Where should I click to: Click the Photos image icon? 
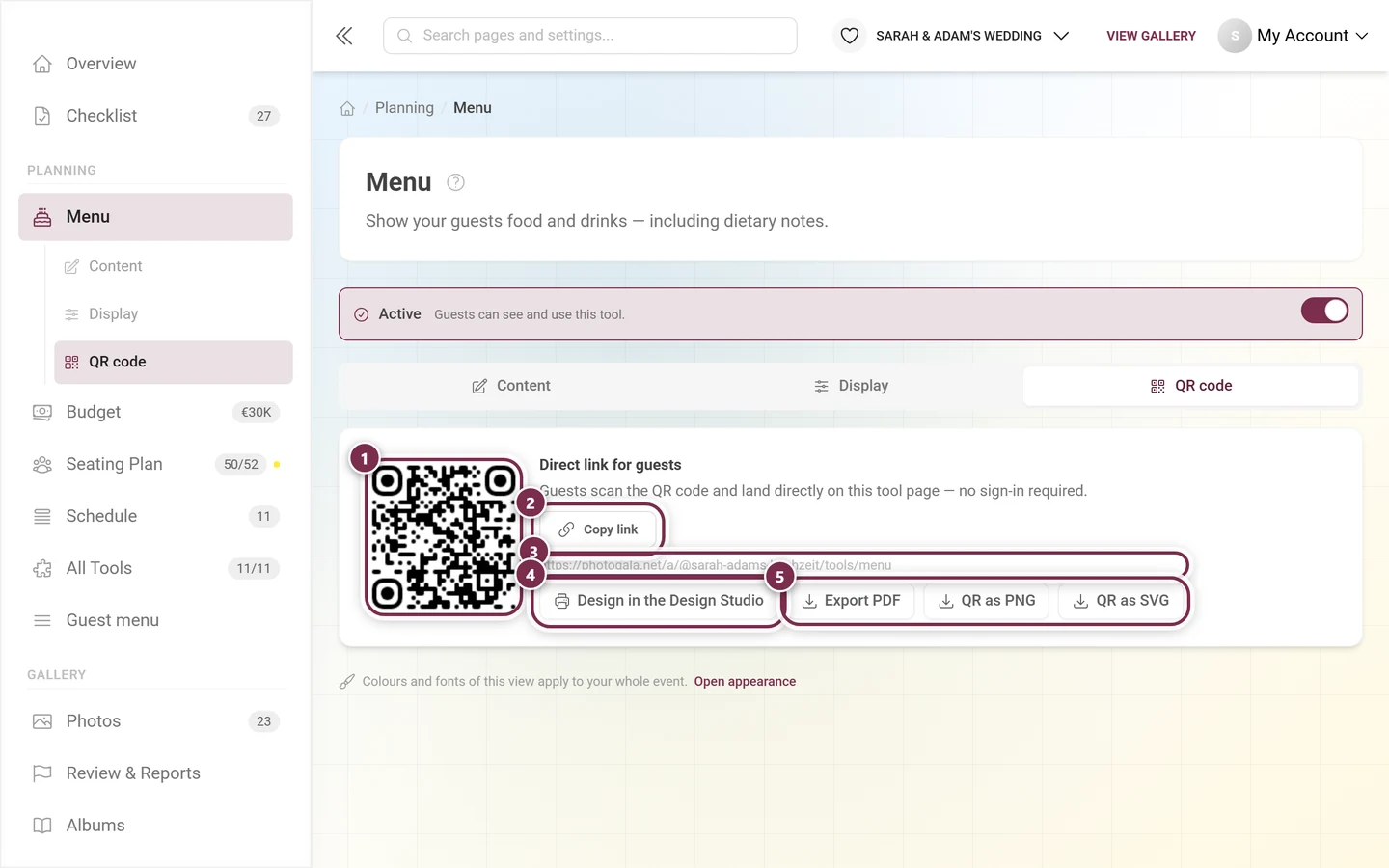coord(42,721)
